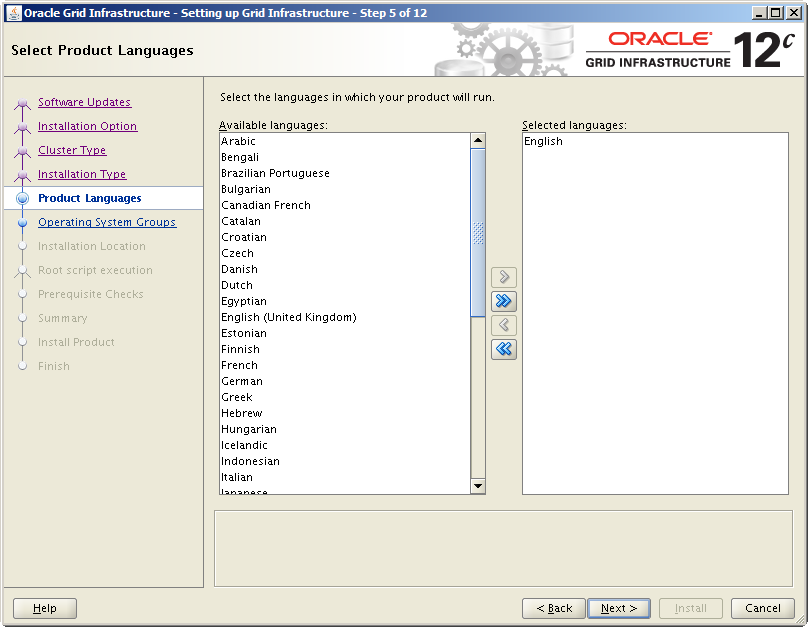Select English in the selected languages list
Screen dimensions: 808x627
pos(543,141)
